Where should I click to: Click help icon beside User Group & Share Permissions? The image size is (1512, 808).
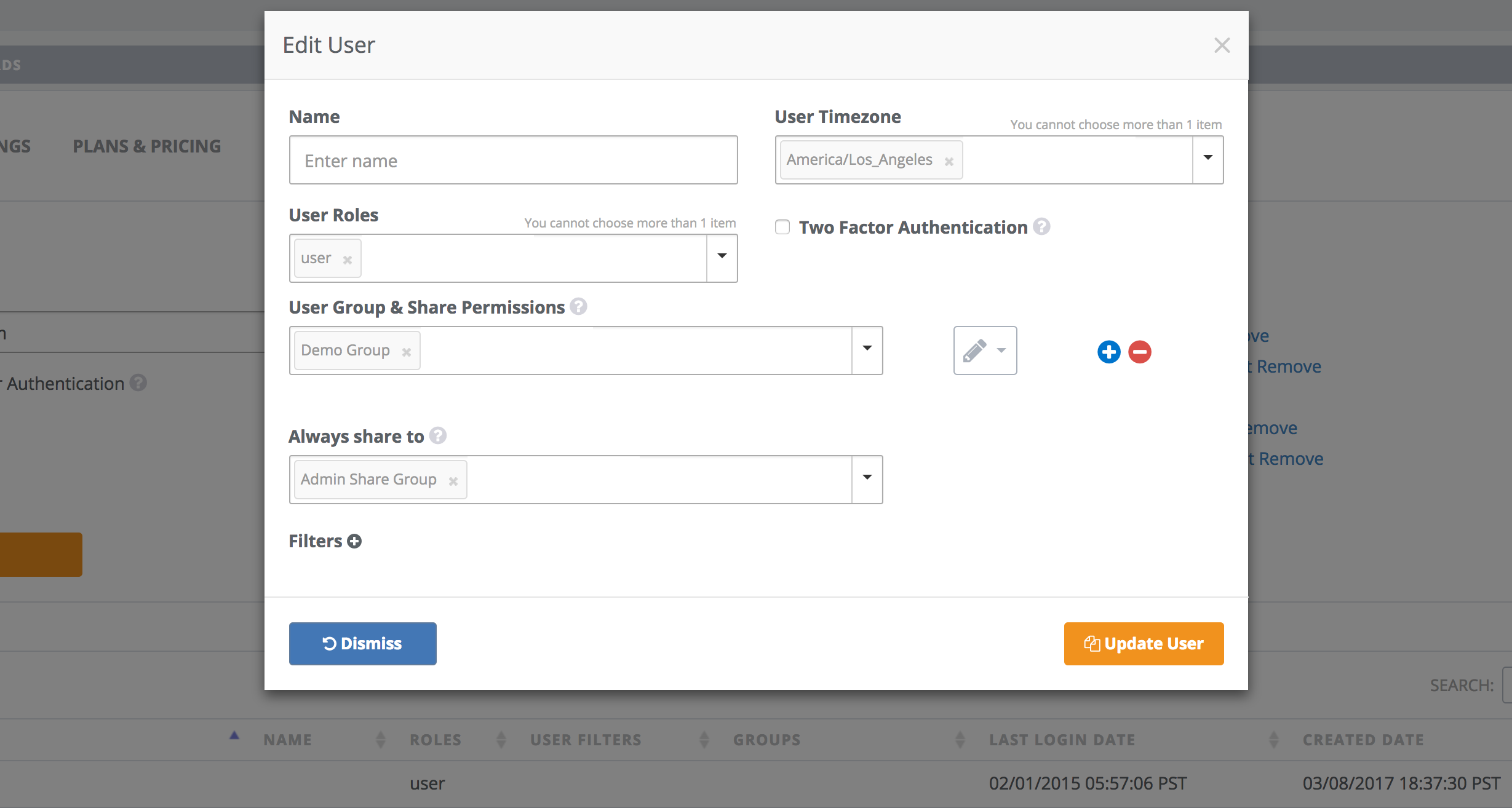click(578, 306)
